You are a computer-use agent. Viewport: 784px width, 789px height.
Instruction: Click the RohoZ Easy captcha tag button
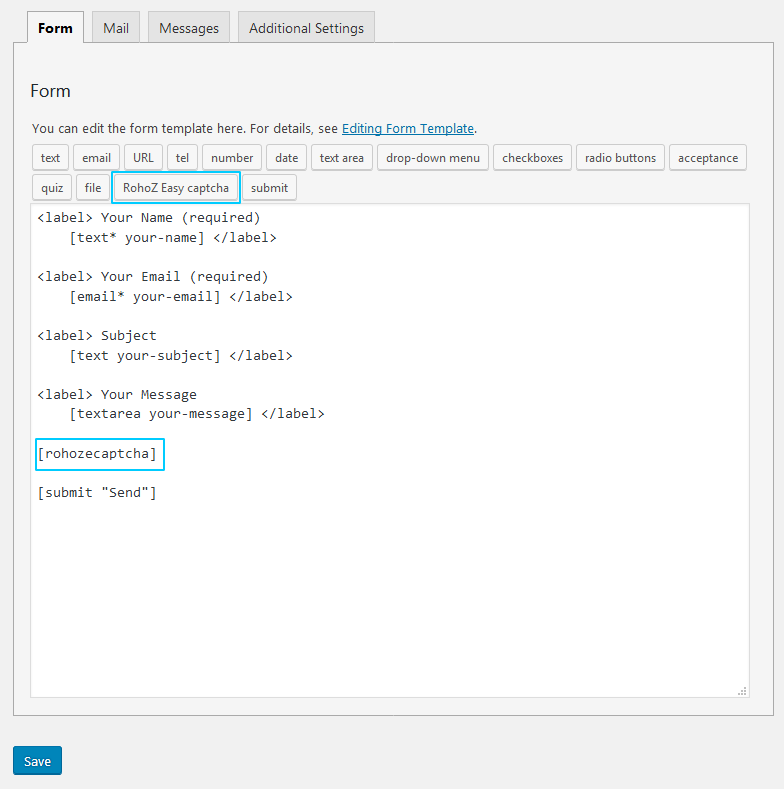pyautogui.click(x=176, y=188)
